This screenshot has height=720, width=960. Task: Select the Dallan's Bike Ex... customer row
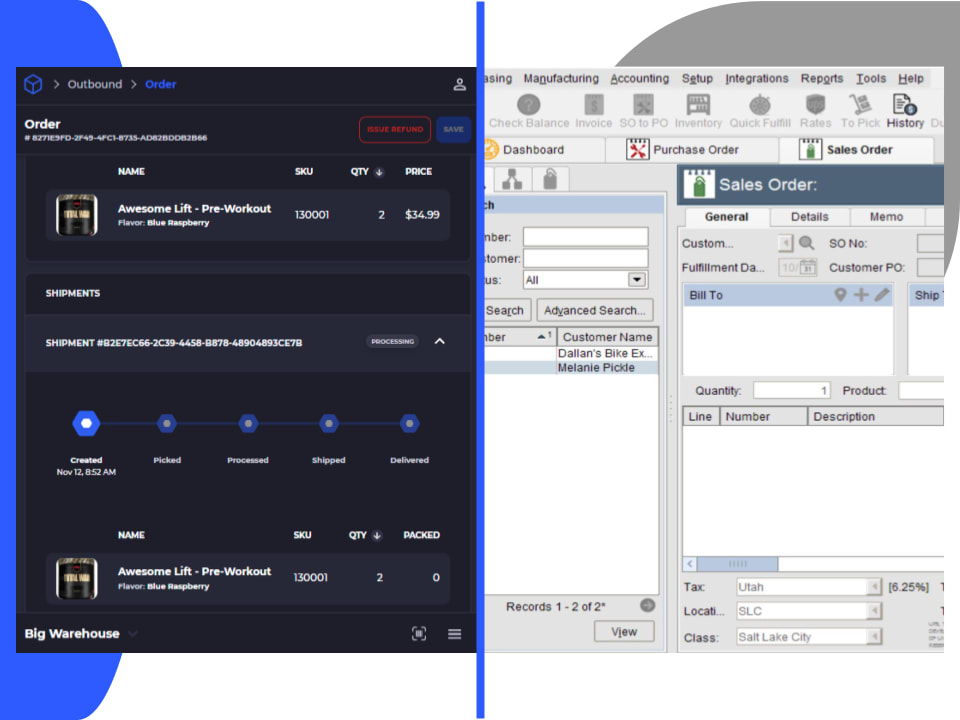[571, 353]
